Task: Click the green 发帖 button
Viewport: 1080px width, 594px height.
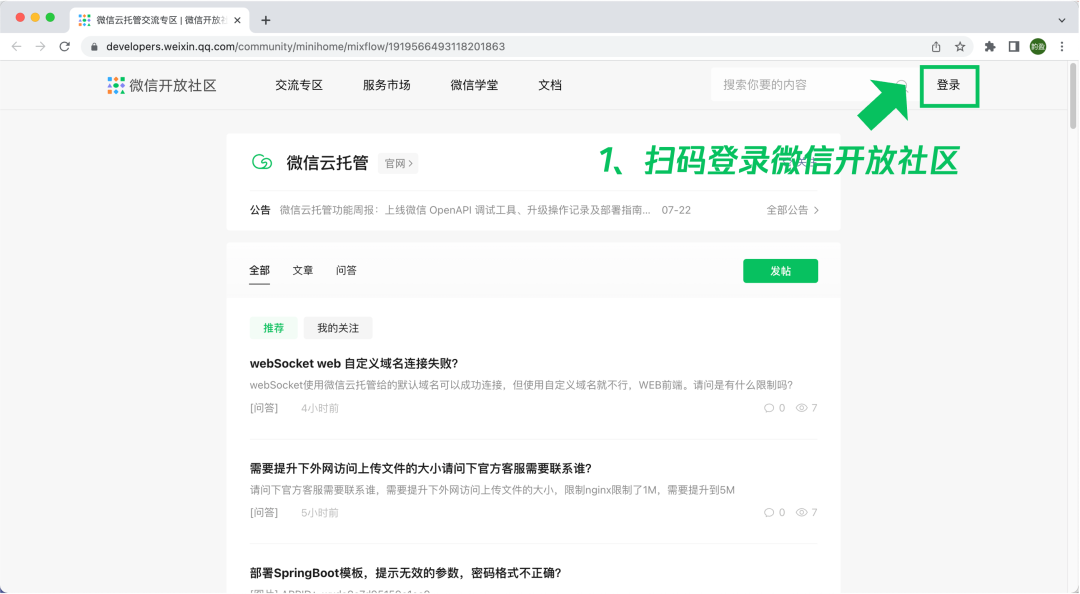Action: pos(780,271)
